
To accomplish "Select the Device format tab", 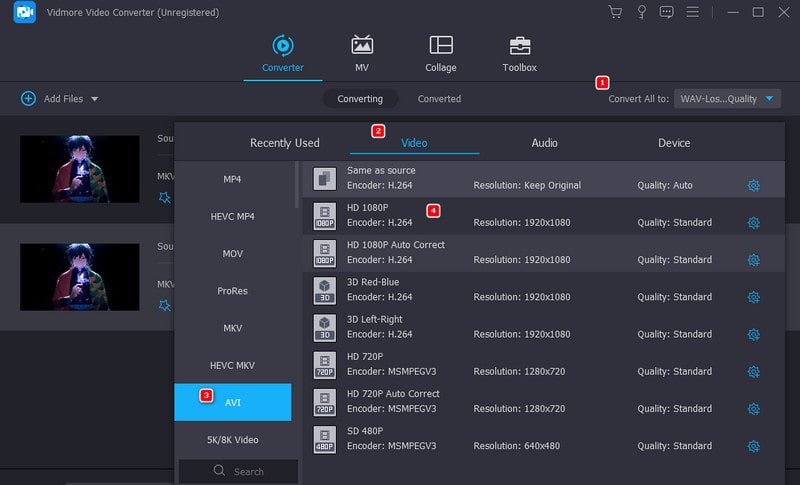I will [x=674, y=143].
